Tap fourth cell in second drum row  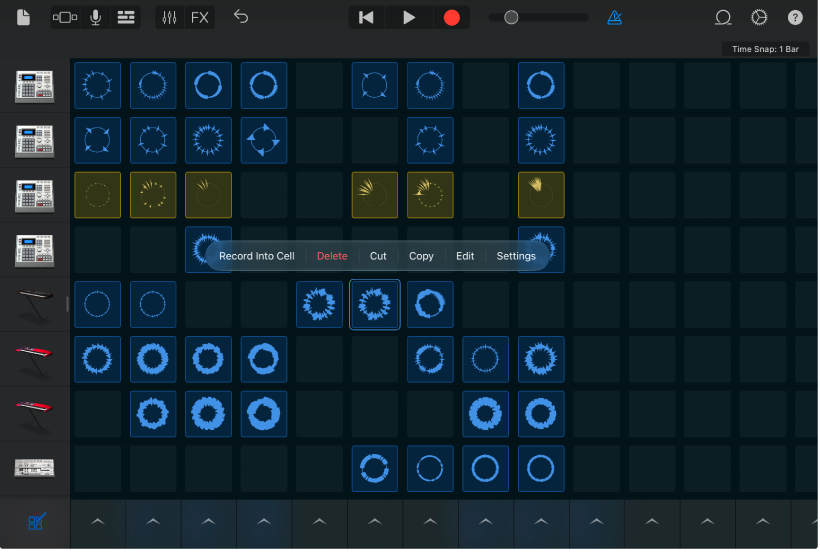click(264, 140)
